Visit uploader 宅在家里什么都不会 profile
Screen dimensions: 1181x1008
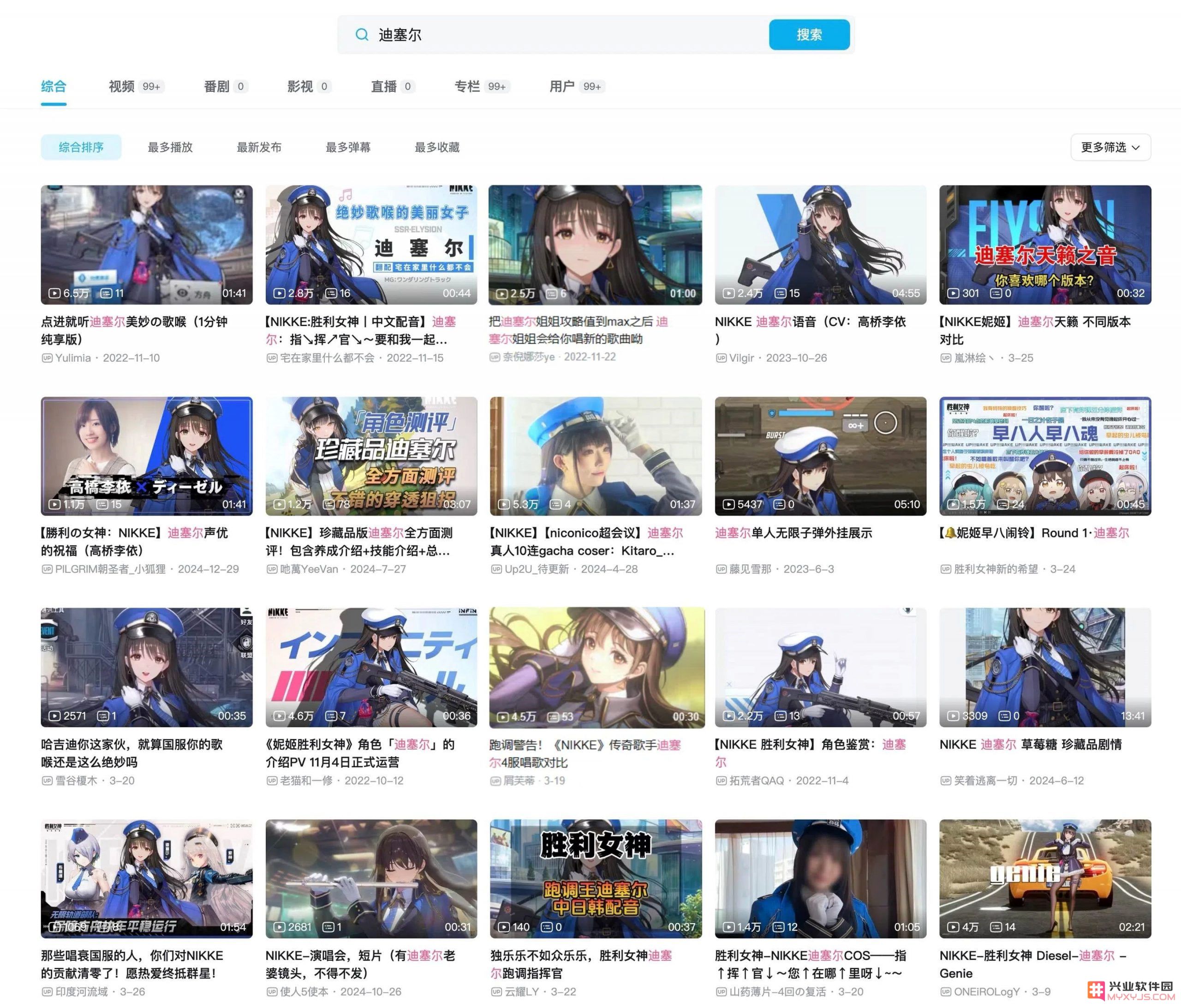point(327,358)
